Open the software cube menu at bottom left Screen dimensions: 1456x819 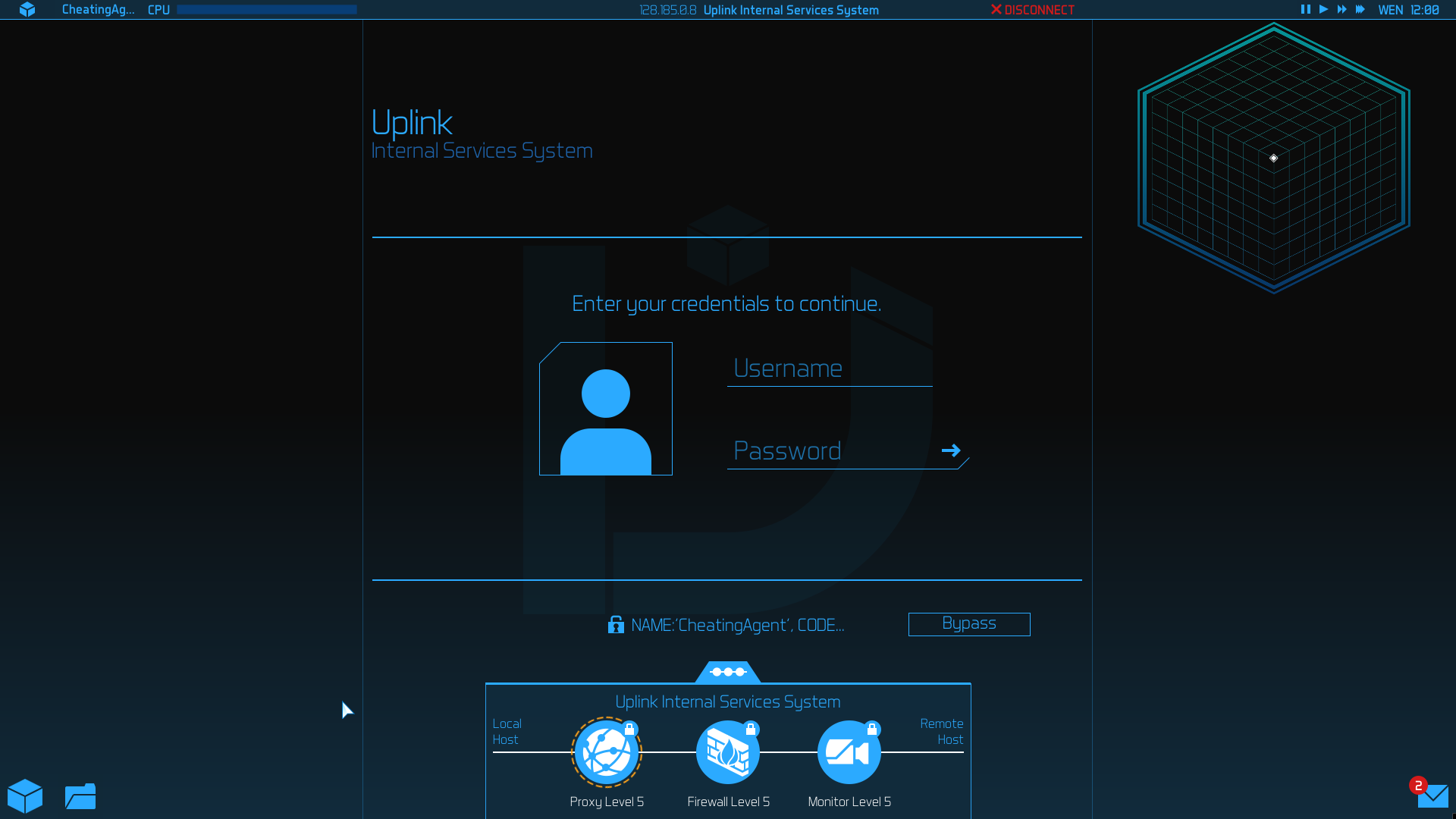click(x=25, y=795)
